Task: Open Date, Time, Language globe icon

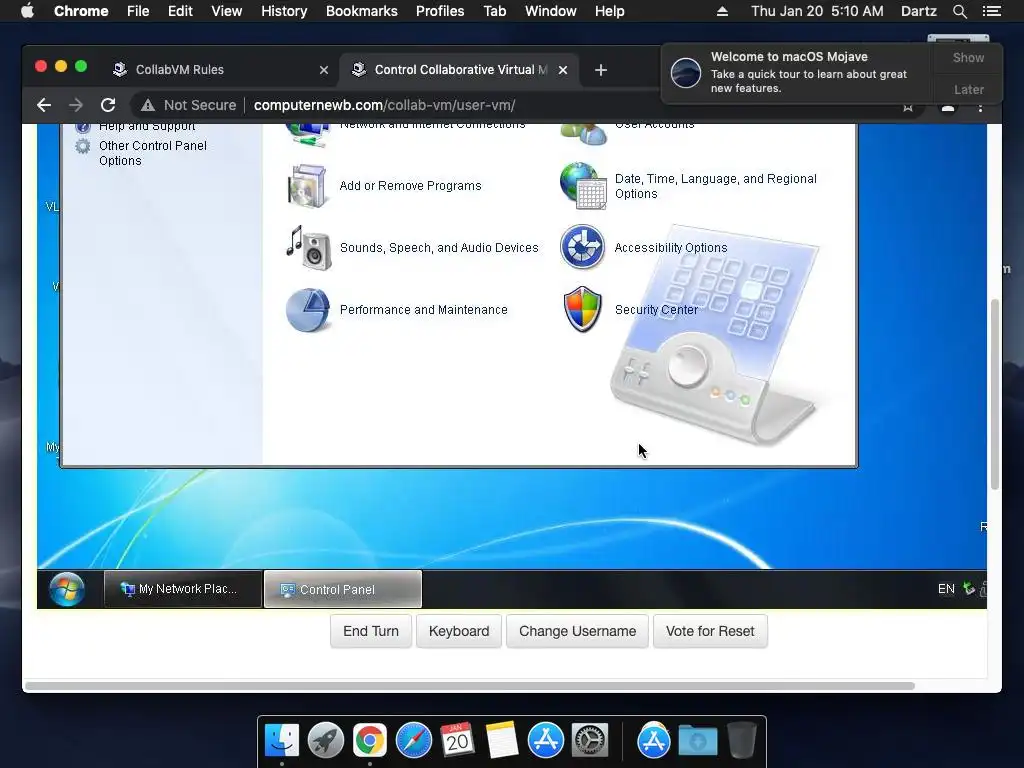Action: point(583,186)
